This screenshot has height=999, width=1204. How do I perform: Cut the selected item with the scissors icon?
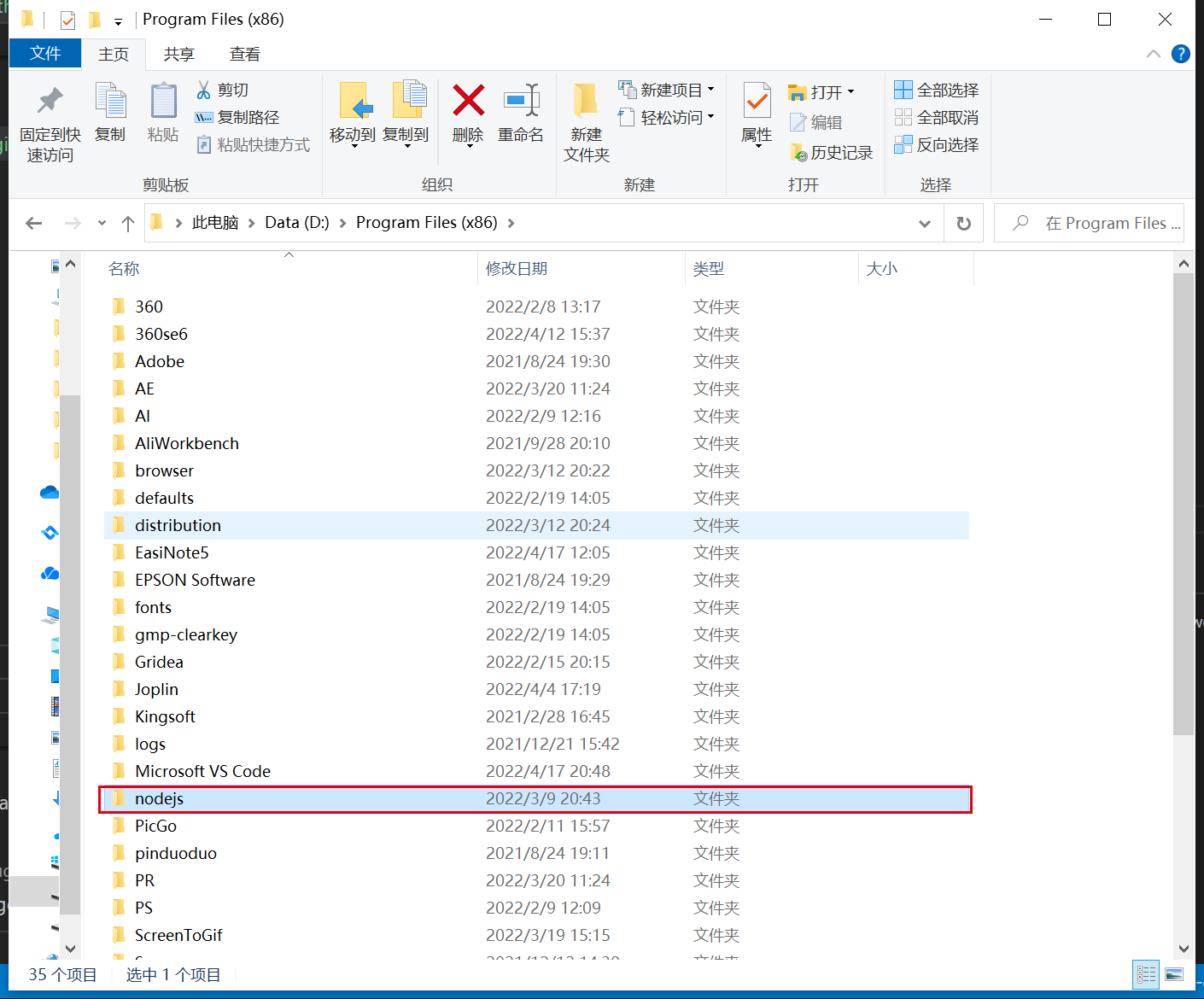click(222, 90)
